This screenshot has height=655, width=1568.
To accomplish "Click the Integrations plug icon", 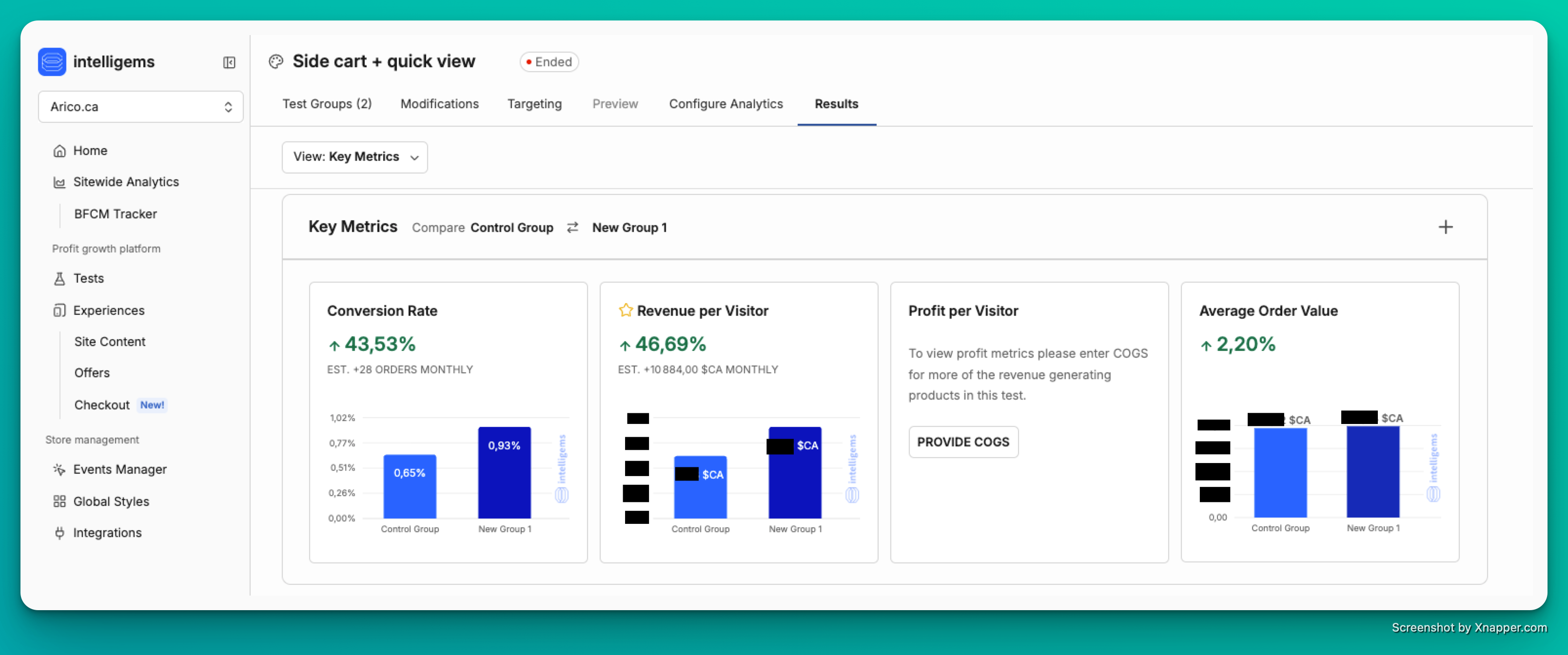I will 59,533.
